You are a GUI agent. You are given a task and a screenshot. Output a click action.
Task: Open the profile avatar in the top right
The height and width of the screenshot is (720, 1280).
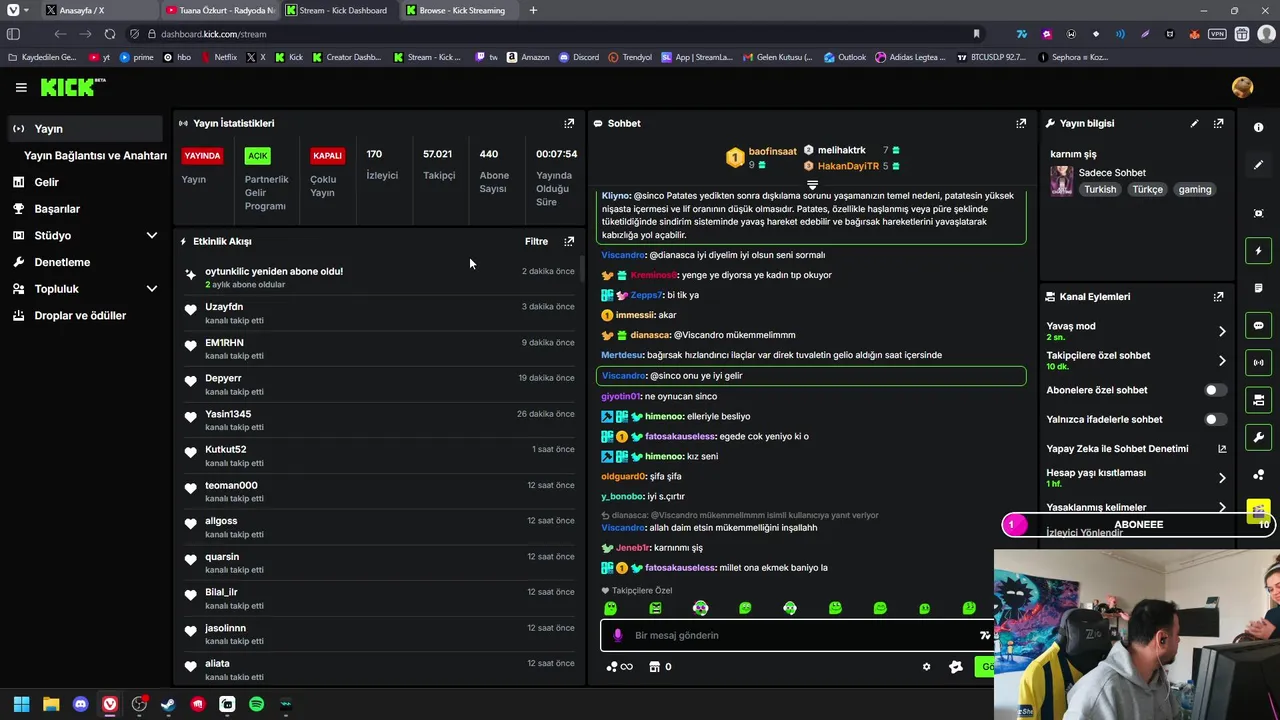pyautogui.click(x=1243, y=88)
